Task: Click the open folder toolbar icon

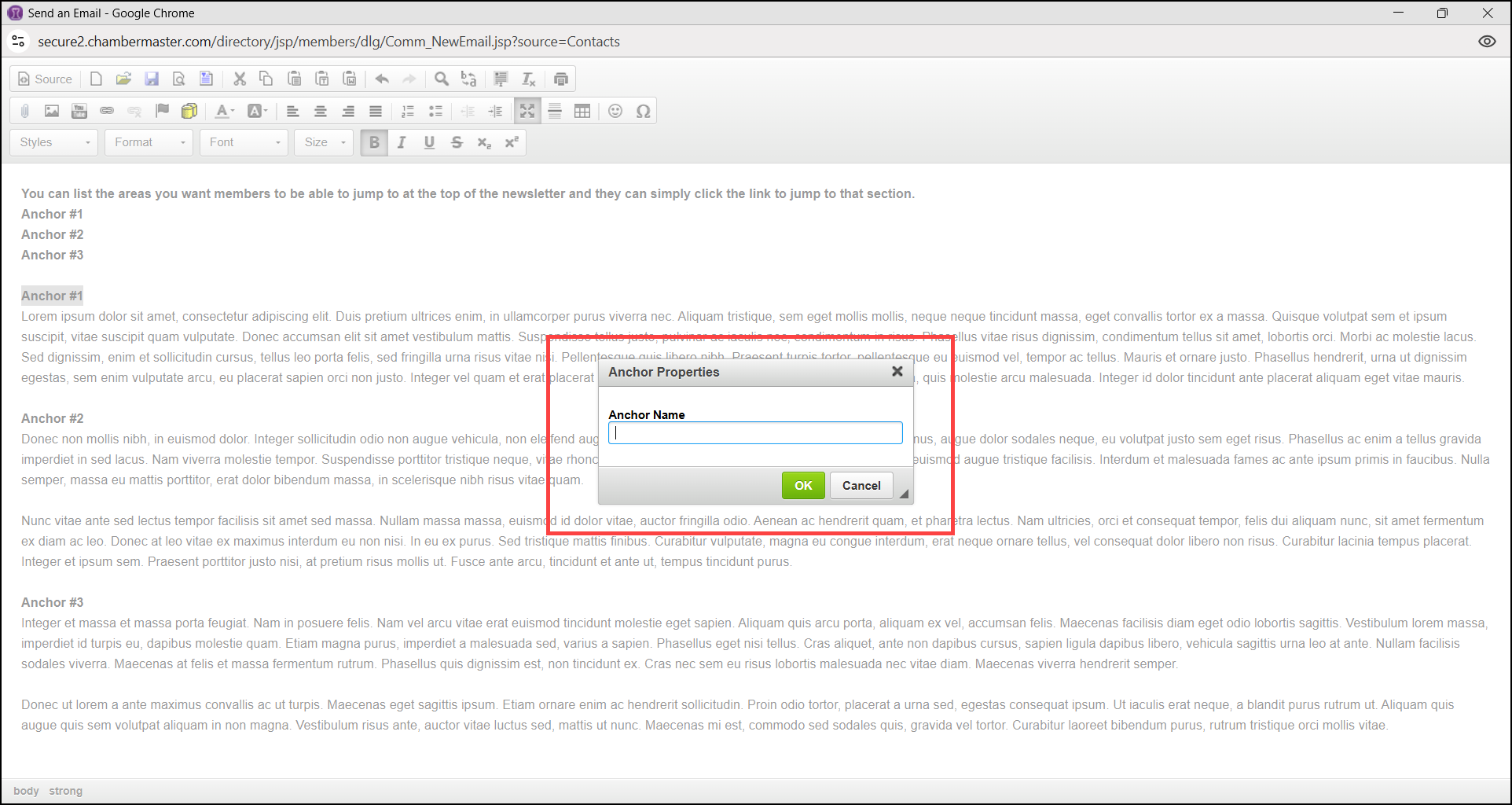Action: pos(123,79)
